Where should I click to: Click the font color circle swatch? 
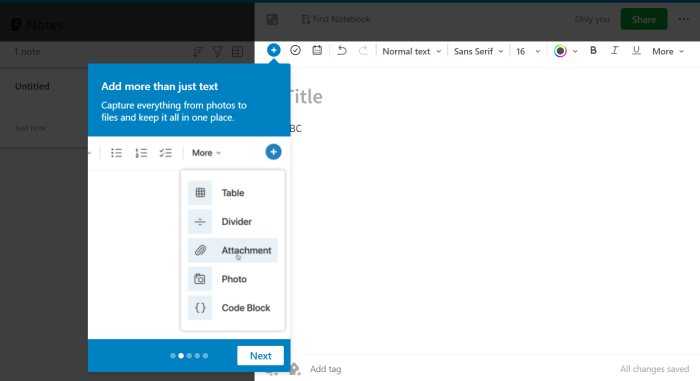pos(560,51)
